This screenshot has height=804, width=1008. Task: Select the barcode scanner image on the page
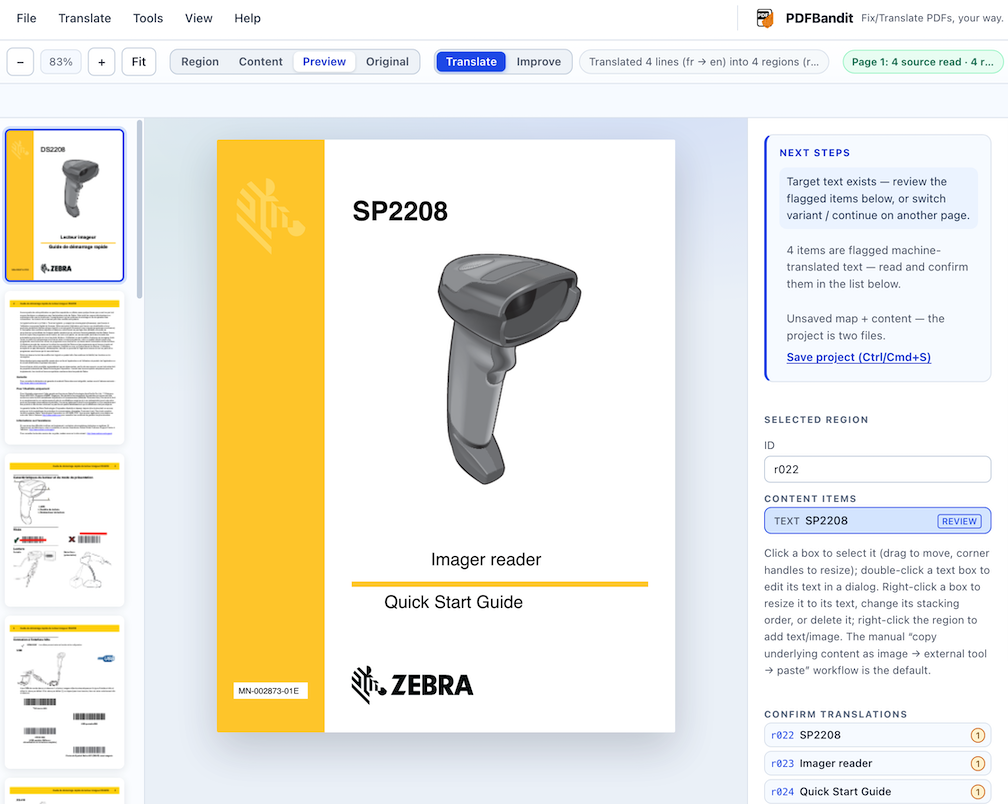[508, 368]
